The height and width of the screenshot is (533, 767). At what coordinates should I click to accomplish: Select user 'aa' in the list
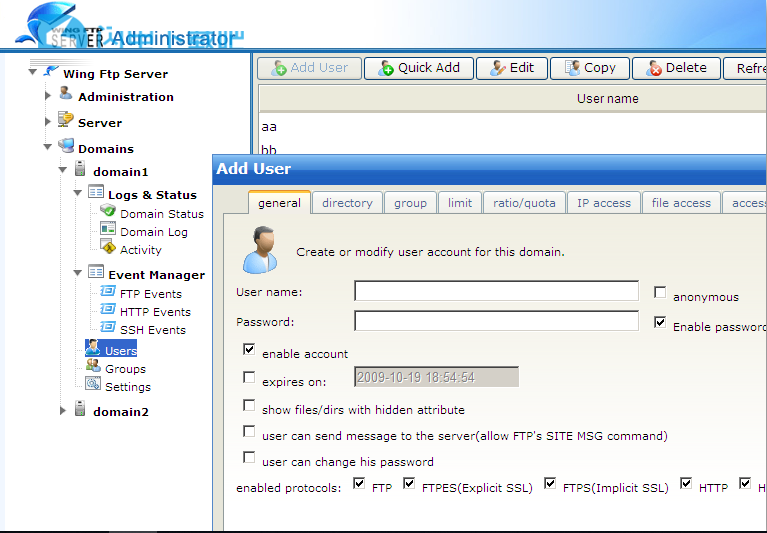[269, 127]
